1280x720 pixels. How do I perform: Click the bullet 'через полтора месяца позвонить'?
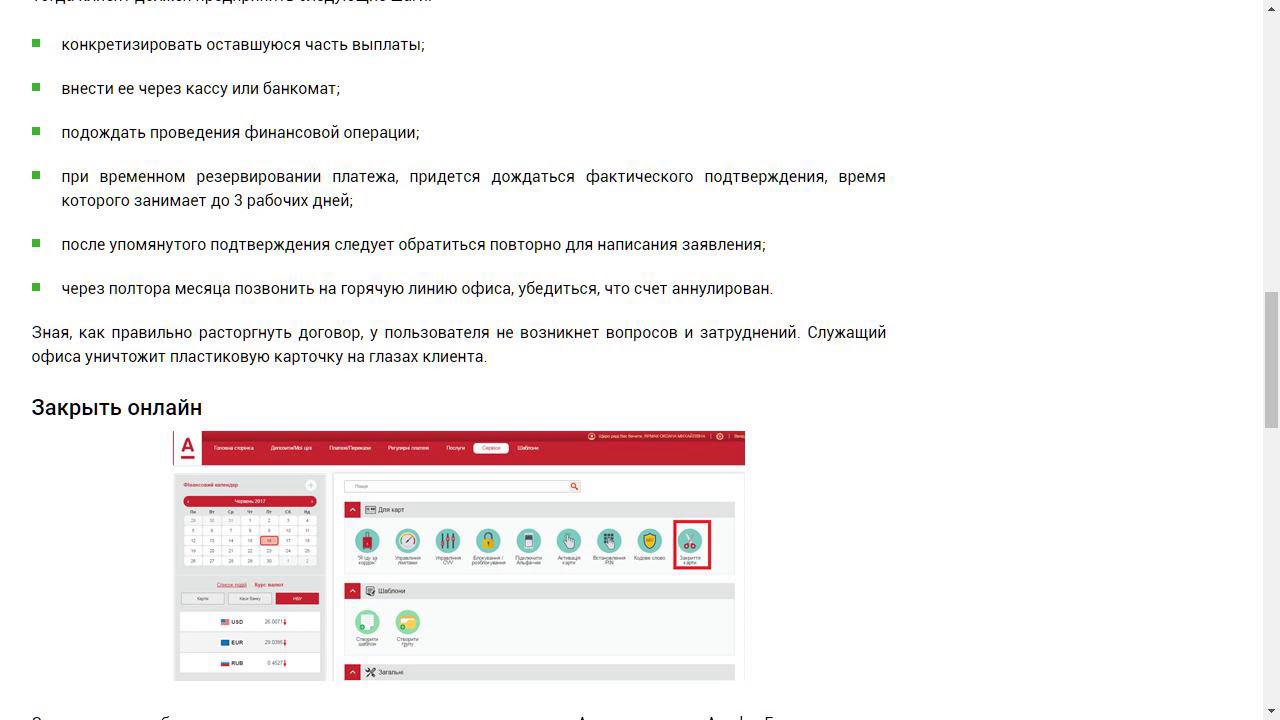point(417,289)
